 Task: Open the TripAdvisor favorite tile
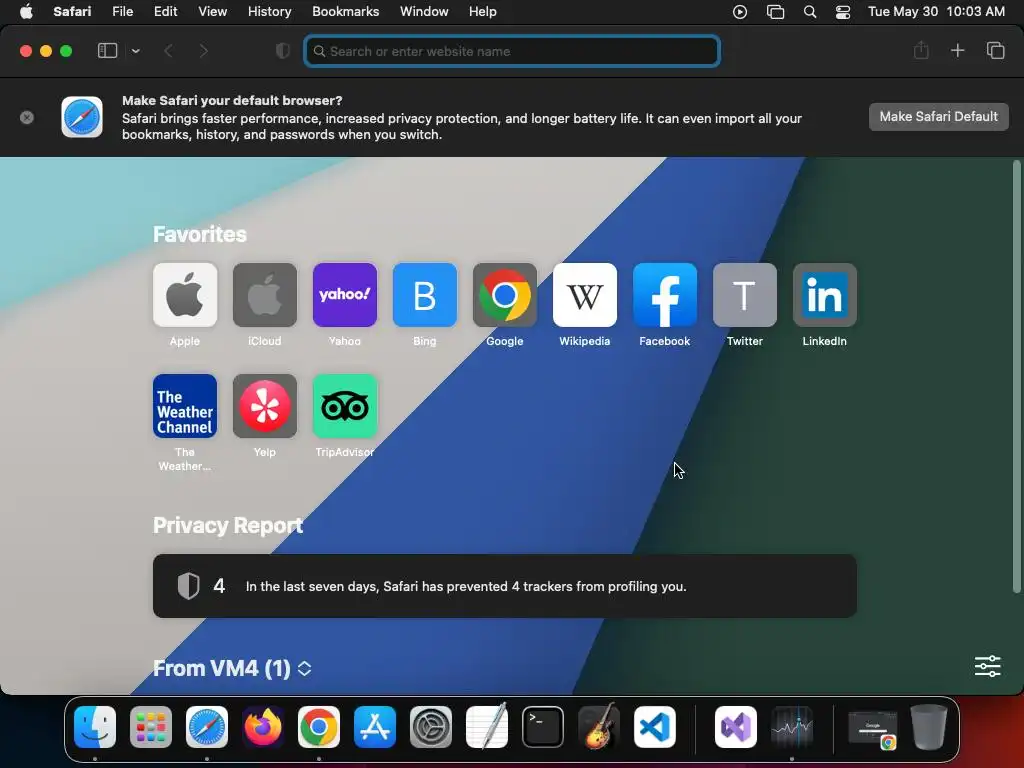point(345,406)
